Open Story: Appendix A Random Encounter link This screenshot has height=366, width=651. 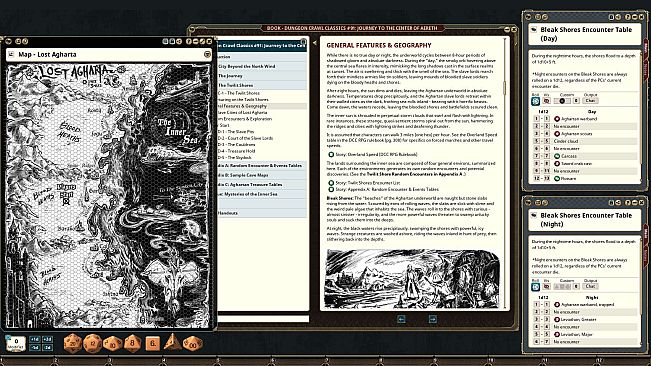click(x=383, y=189)
